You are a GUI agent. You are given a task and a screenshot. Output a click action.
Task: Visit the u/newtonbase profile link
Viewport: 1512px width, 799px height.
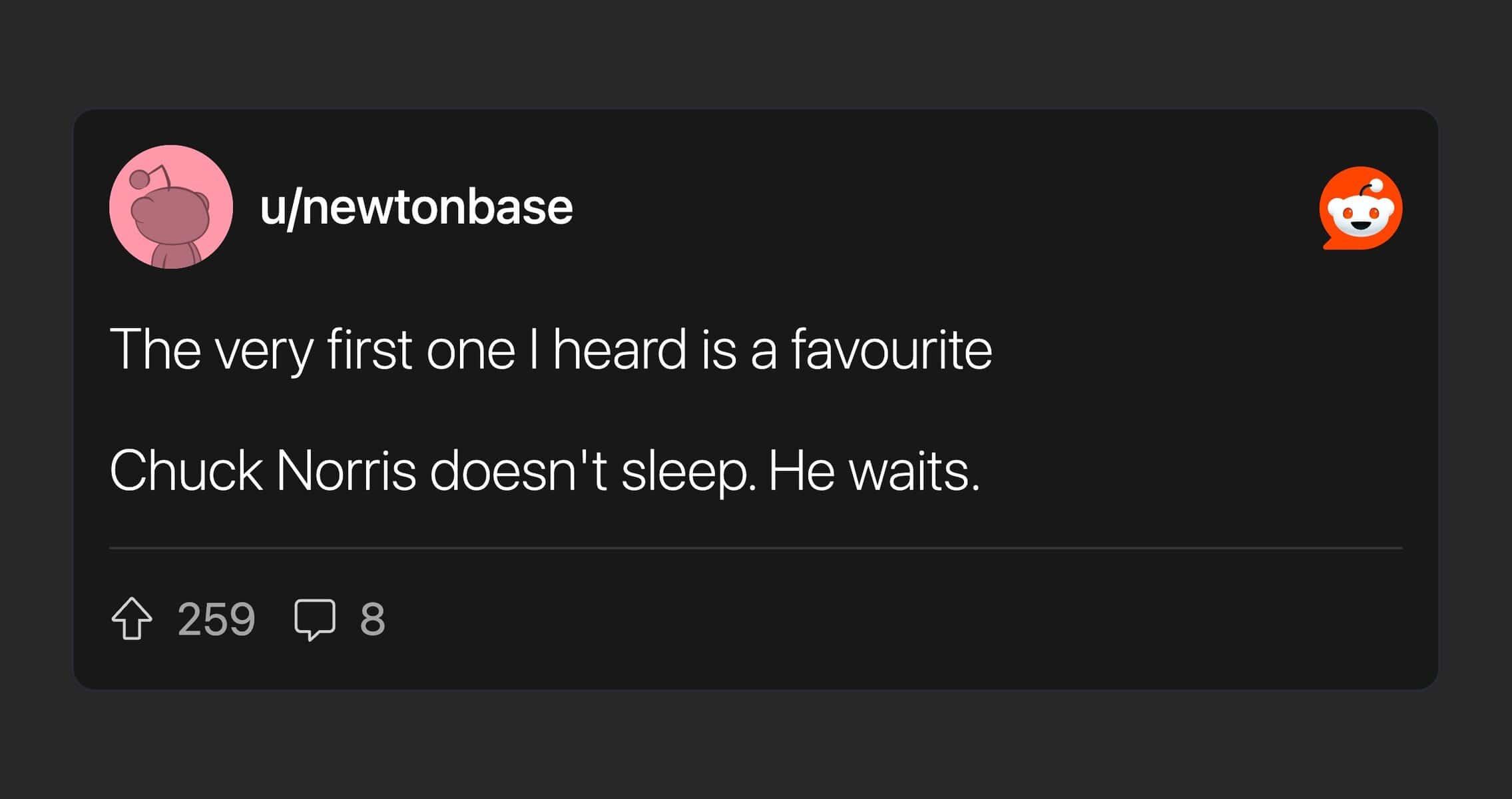click(416, 207)
